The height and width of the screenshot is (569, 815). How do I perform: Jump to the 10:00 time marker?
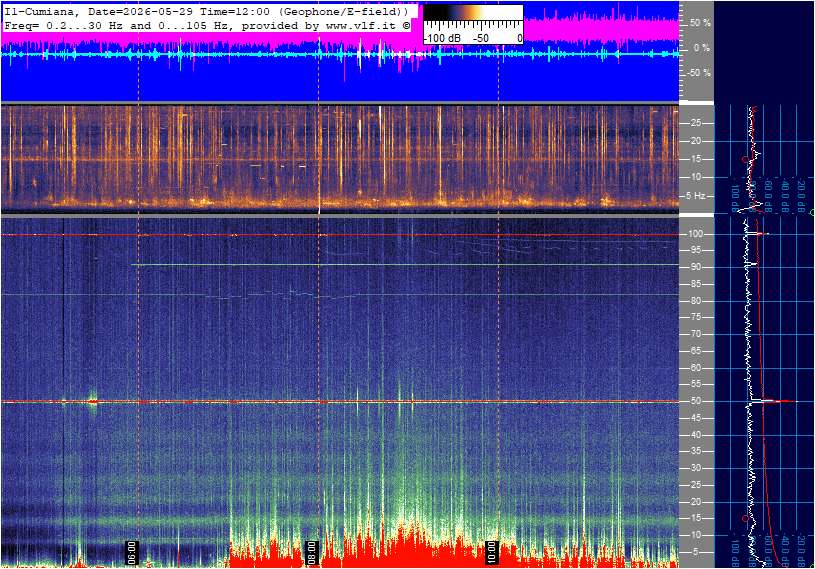[x=491, y=552]
